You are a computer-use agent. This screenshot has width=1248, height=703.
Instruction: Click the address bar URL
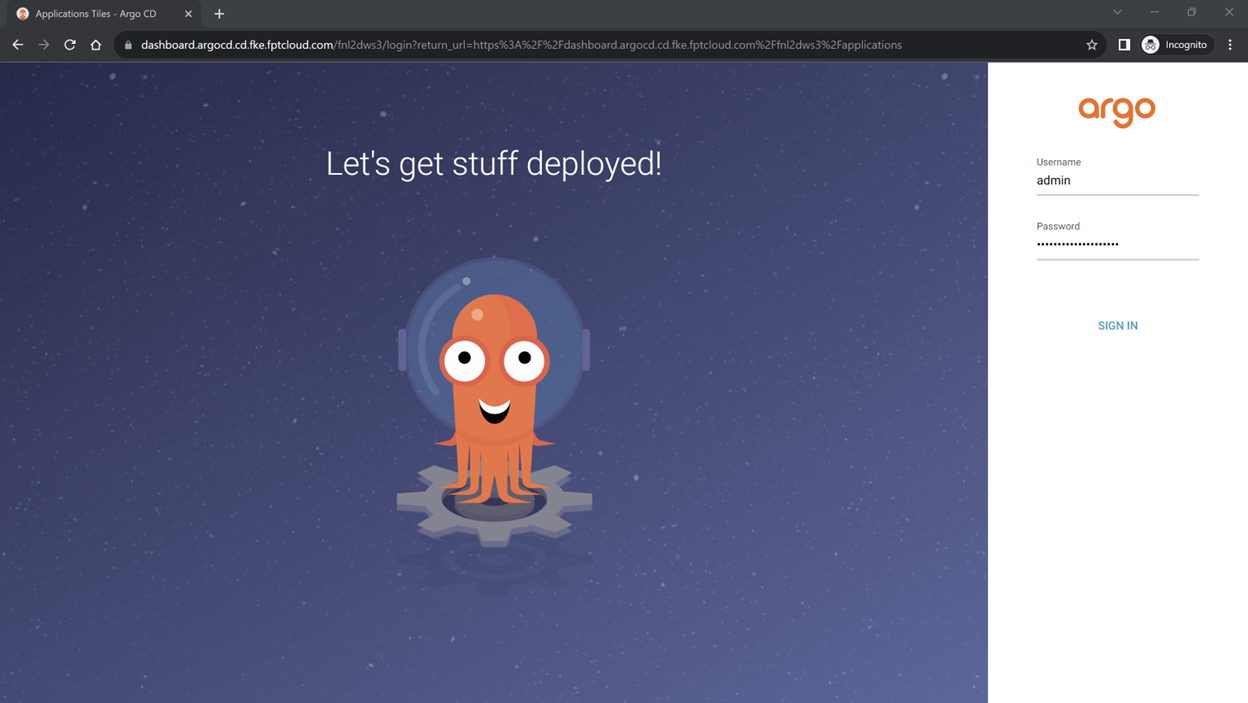click(x=520, y=45)
